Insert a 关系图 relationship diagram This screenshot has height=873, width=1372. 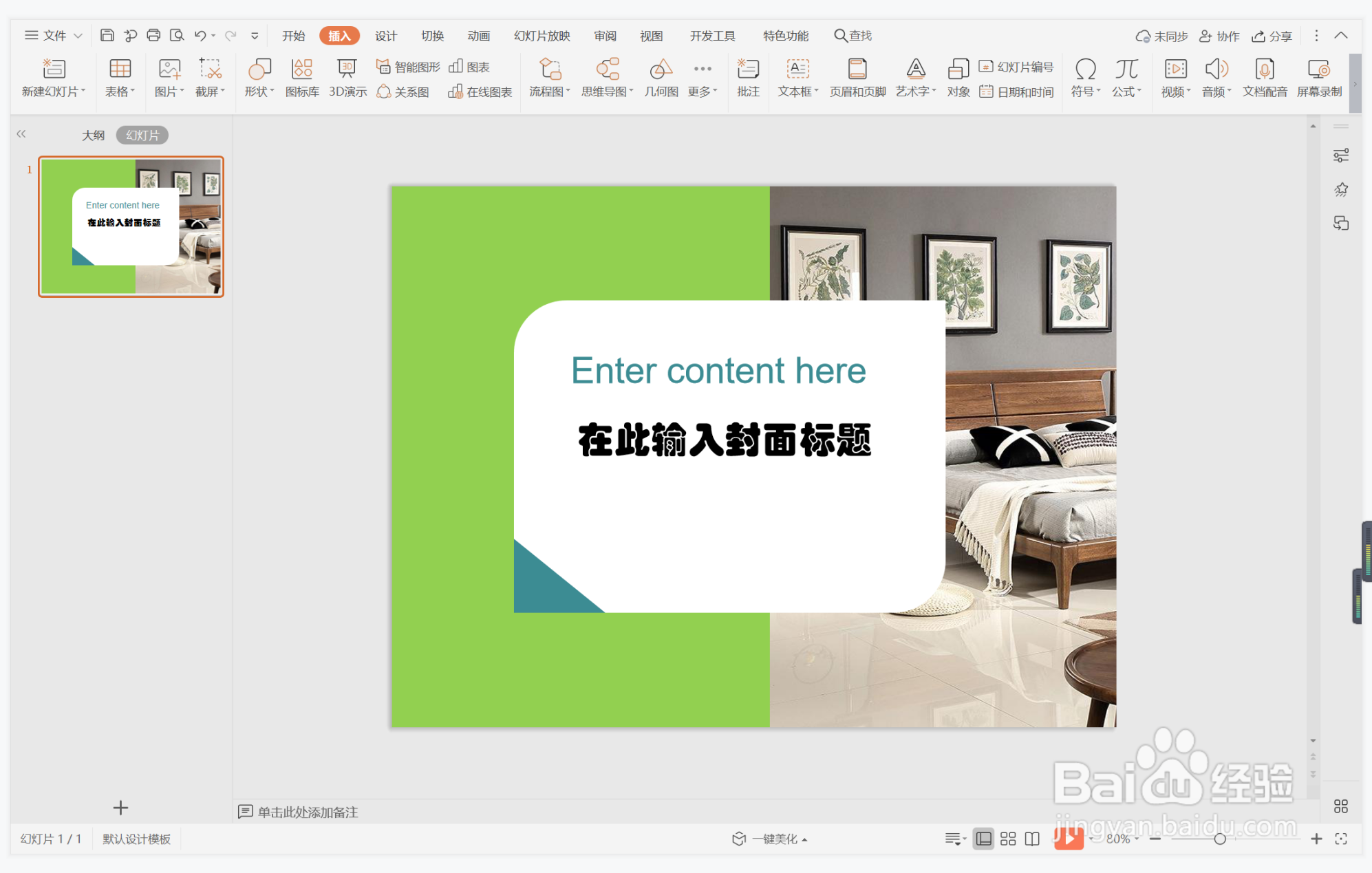403,91
